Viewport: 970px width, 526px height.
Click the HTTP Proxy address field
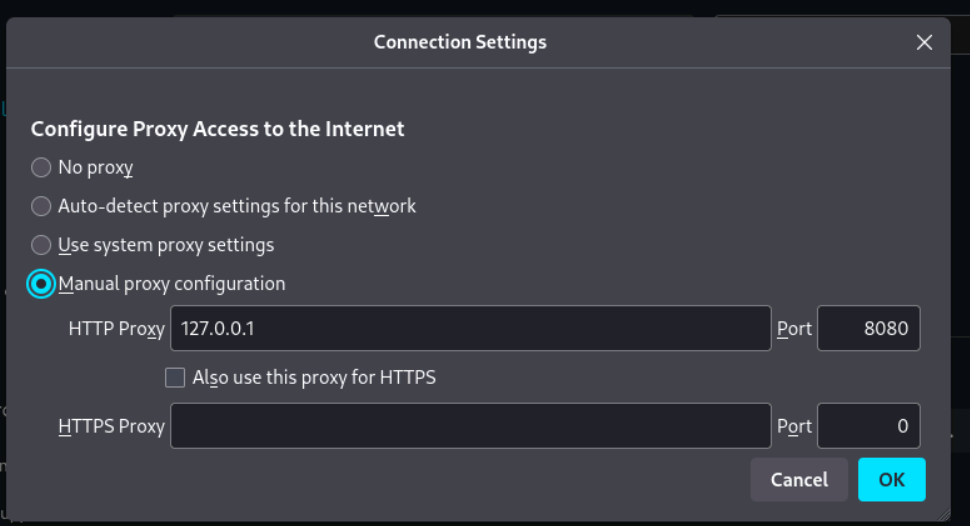click(470, 328)
